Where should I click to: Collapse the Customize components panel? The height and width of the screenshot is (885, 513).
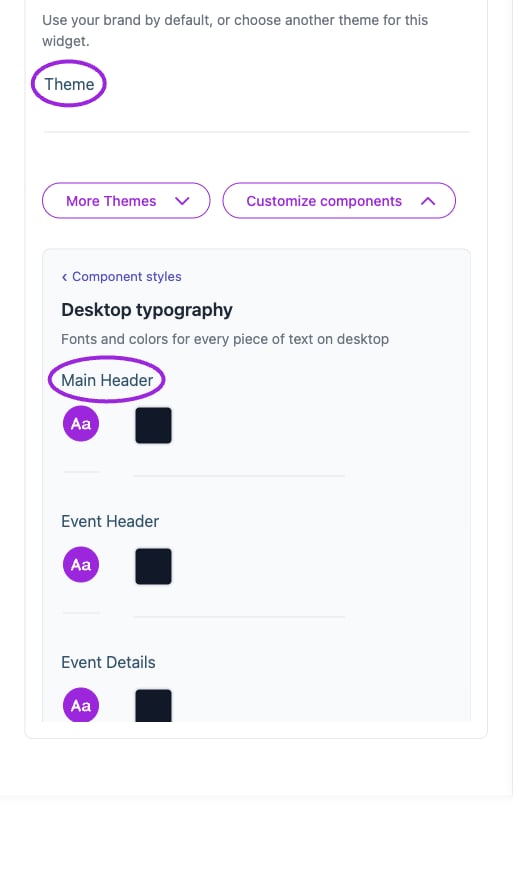339,201
